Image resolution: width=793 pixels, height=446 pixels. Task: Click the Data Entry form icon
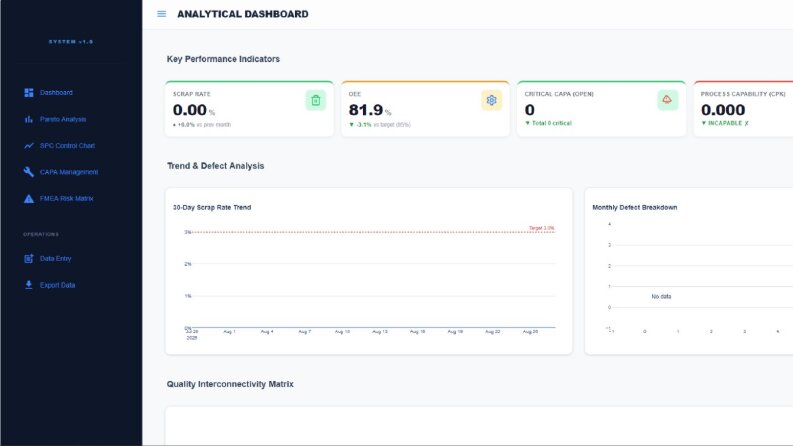point(29,258)
